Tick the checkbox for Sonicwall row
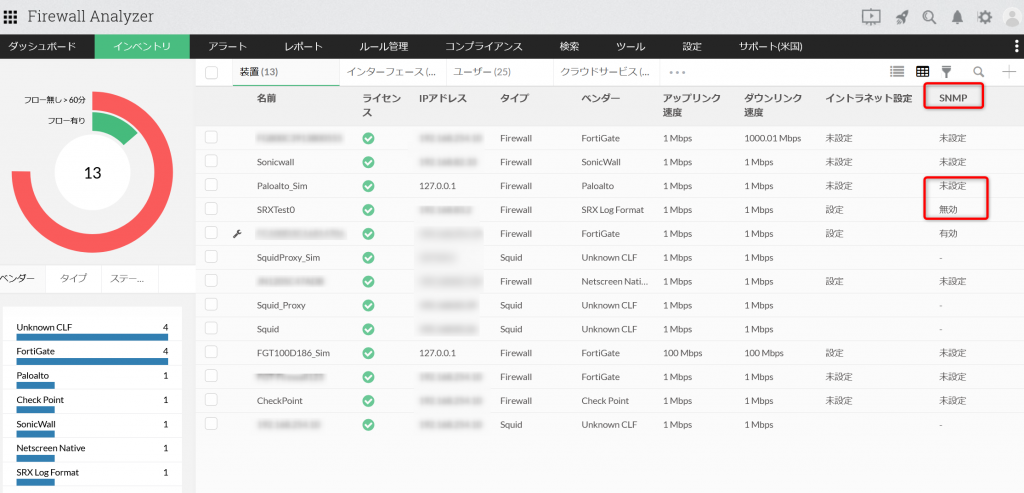The height and width of the screenshot is (493, 1024). [211, 161]
